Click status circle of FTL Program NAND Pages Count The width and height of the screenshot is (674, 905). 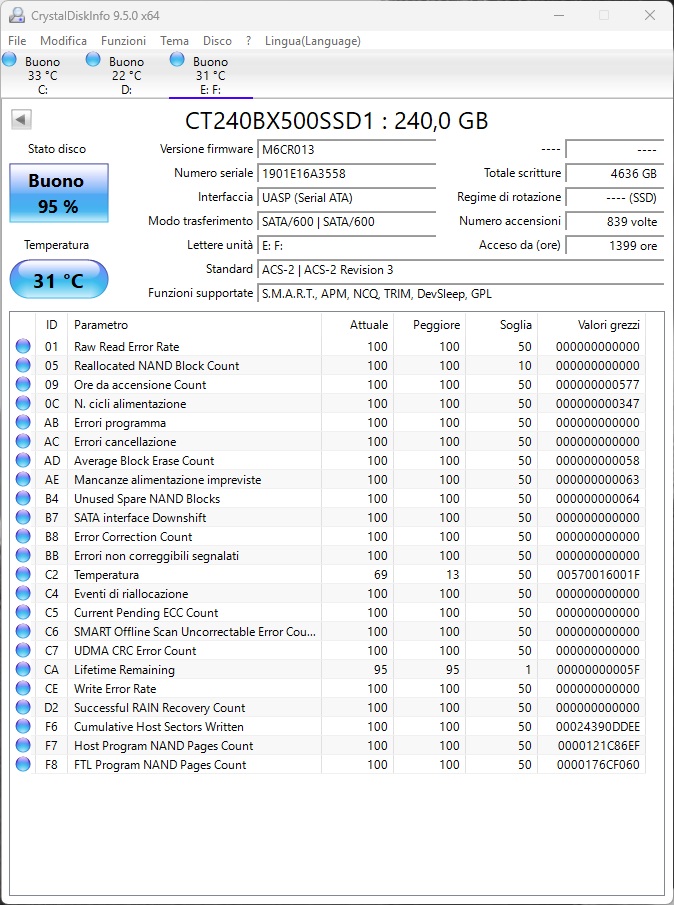(x=23, y=765)
